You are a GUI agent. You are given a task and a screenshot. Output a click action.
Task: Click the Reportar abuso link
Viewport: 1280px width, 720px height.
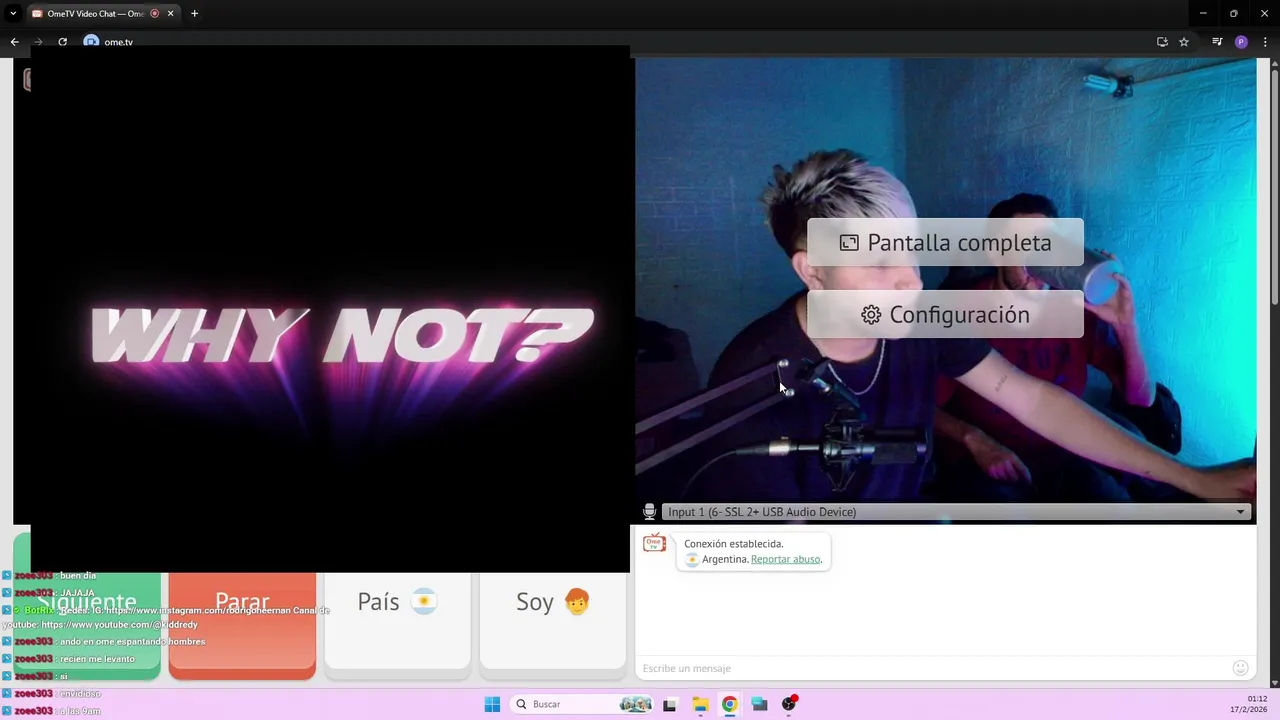(x=785, y=559)
